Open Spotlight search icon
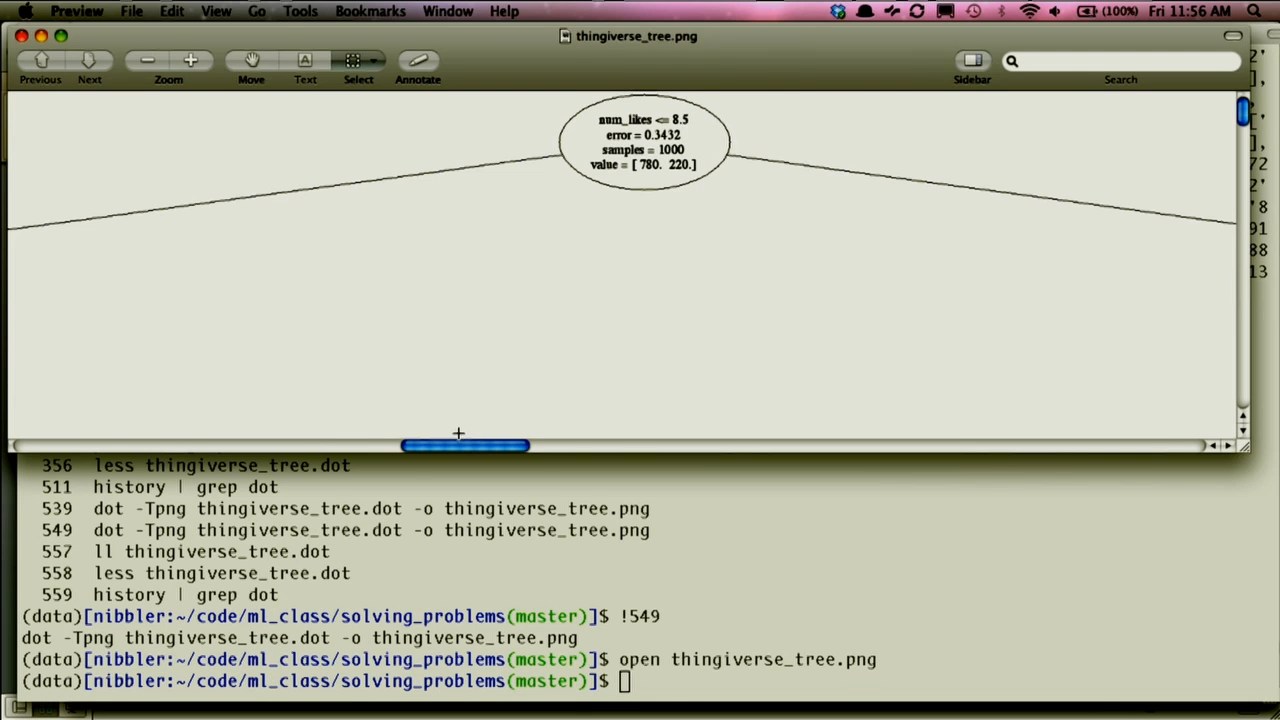Screen dimensions: 1280x720 pyautogui.click(x=1255, y=11)
